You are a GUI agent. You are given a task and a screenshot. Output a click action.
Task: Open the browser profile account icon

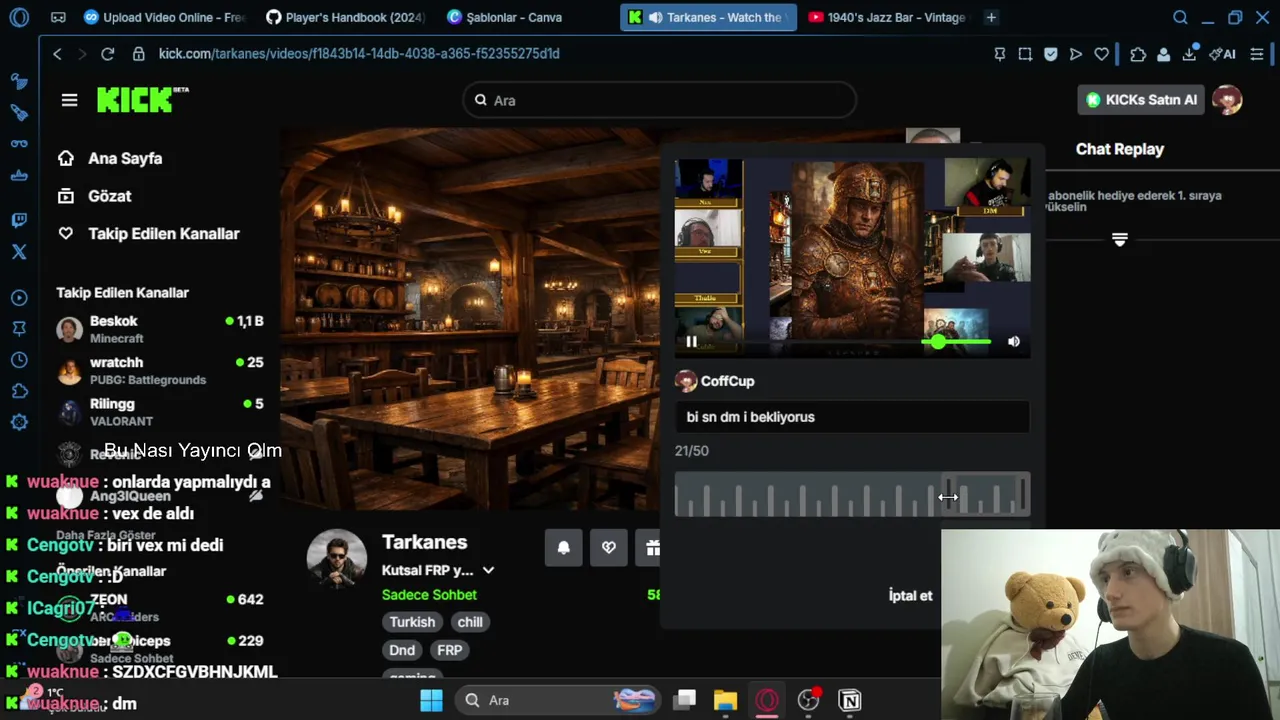(1164, 54)
